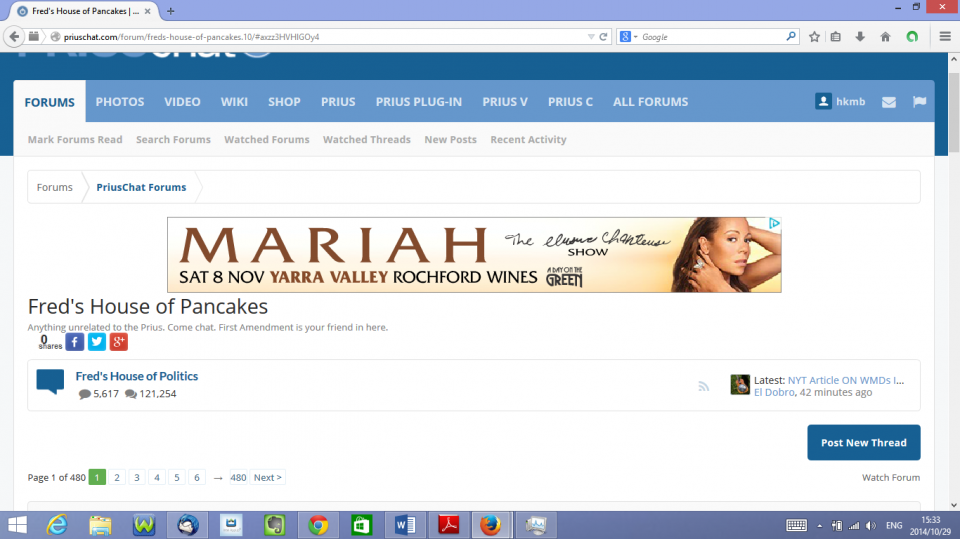Image resolution: width=960 pixels, height=539 pixels.
Task: Bookmark this page with the star icon
Action: coord(814,37)
